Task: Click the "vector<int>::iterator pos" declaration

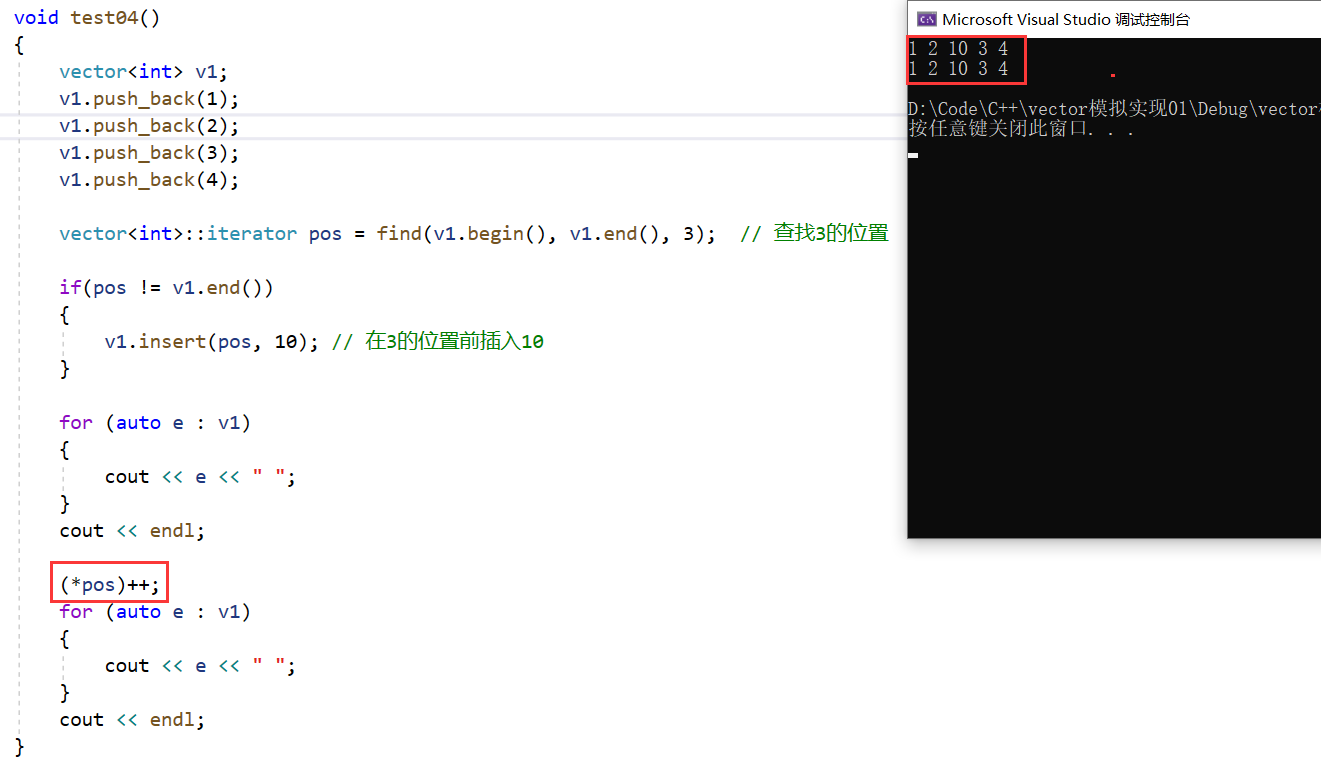Action: click(x=201, y=234)
